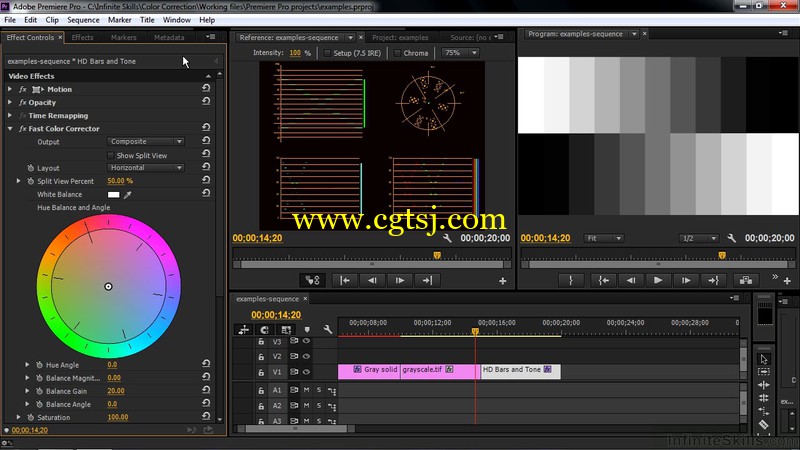Go to Out point in Program monitor
The image size is (800, 450).
713,280
